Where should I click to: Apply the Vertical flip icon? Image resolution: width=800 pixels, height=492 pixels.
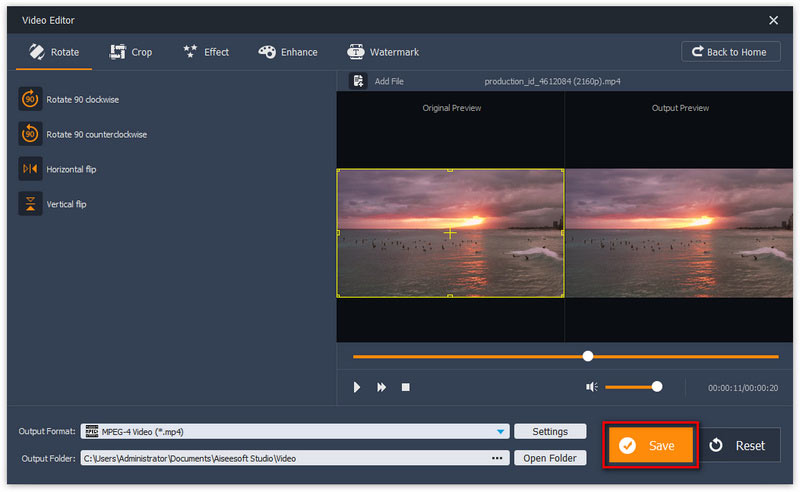(x=30, y=204)
